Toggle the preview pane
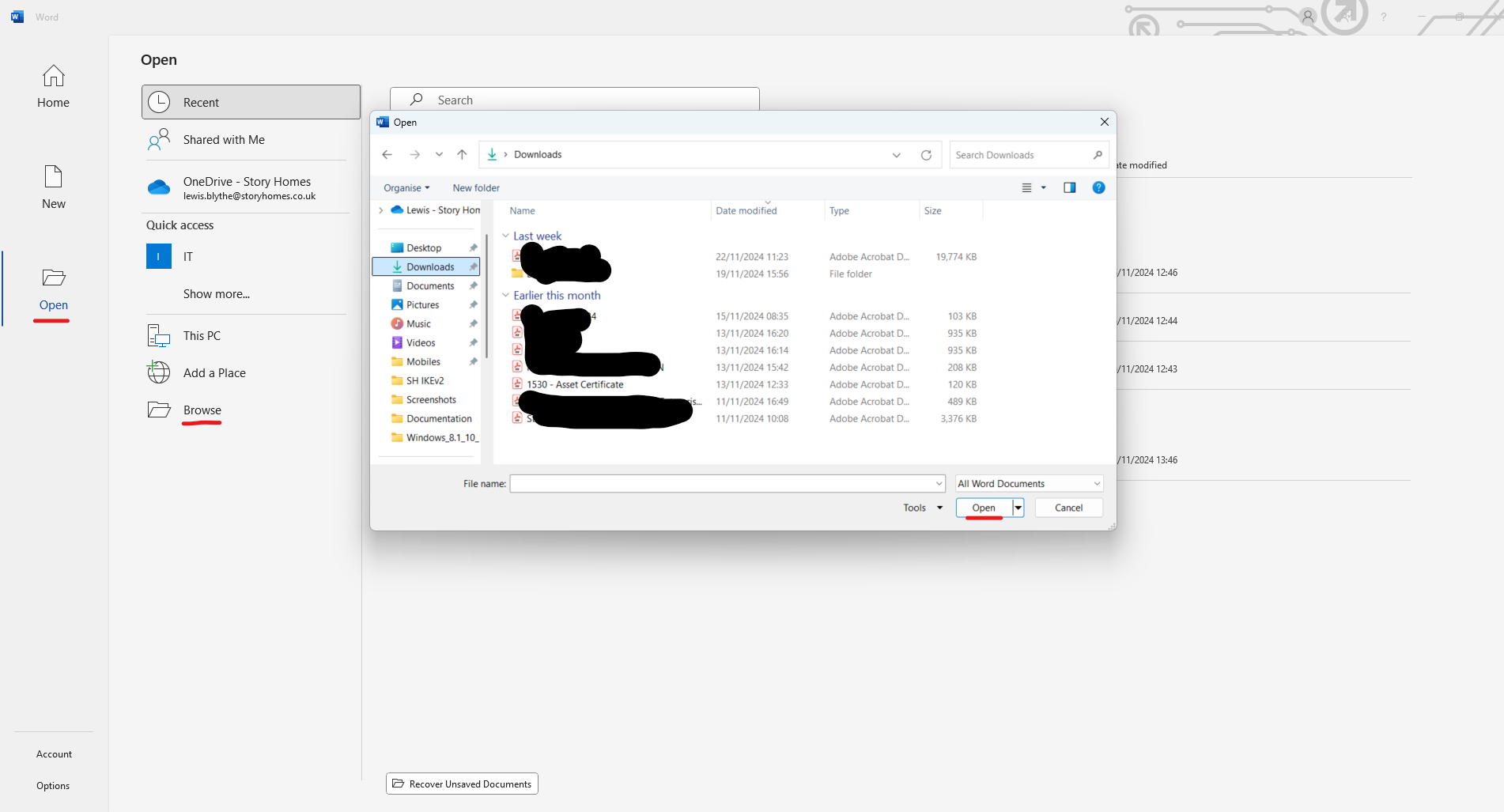The width and height of the screenshot is (1504, 812). coord(1069,188)
